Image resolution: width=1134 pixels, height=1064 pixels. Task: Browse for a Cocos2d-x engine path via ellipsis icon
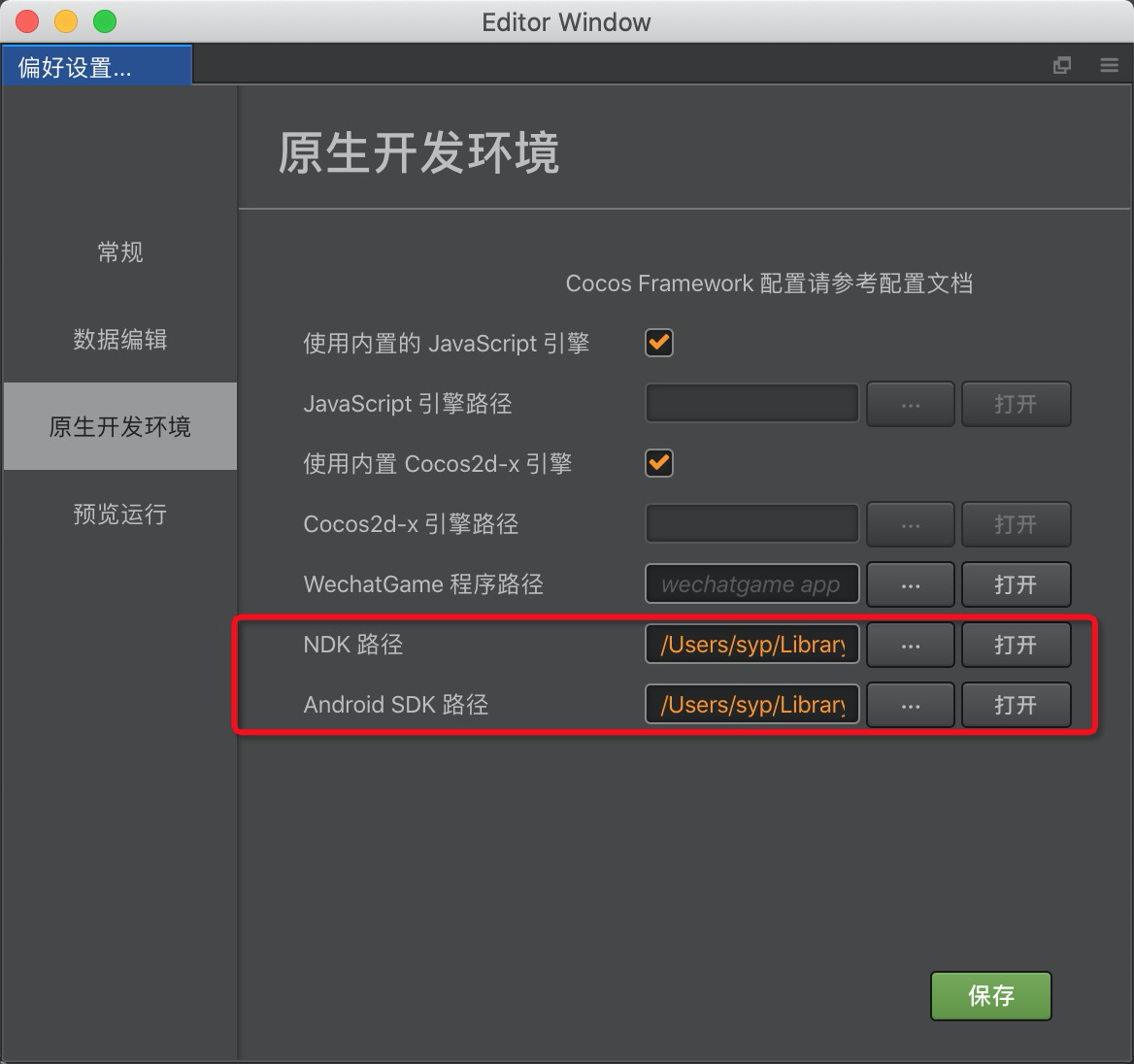(x=910, y=524)
